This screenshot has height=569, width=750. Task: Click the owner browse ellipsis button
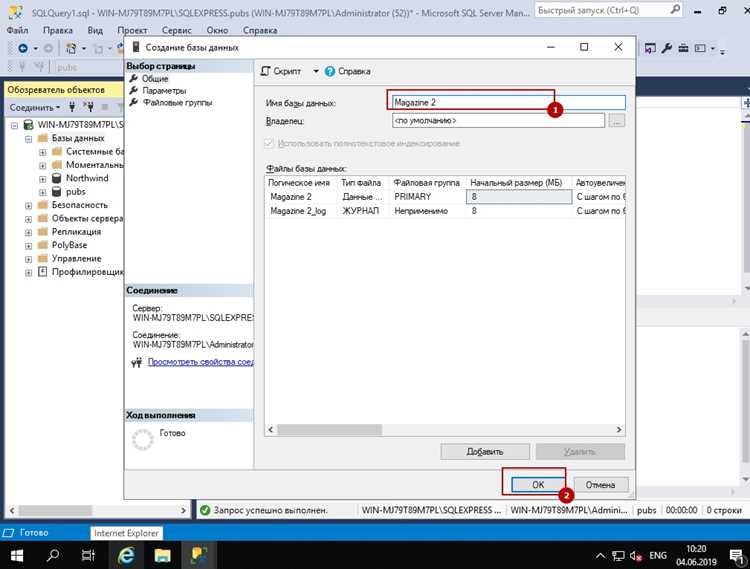click(617, 121)
